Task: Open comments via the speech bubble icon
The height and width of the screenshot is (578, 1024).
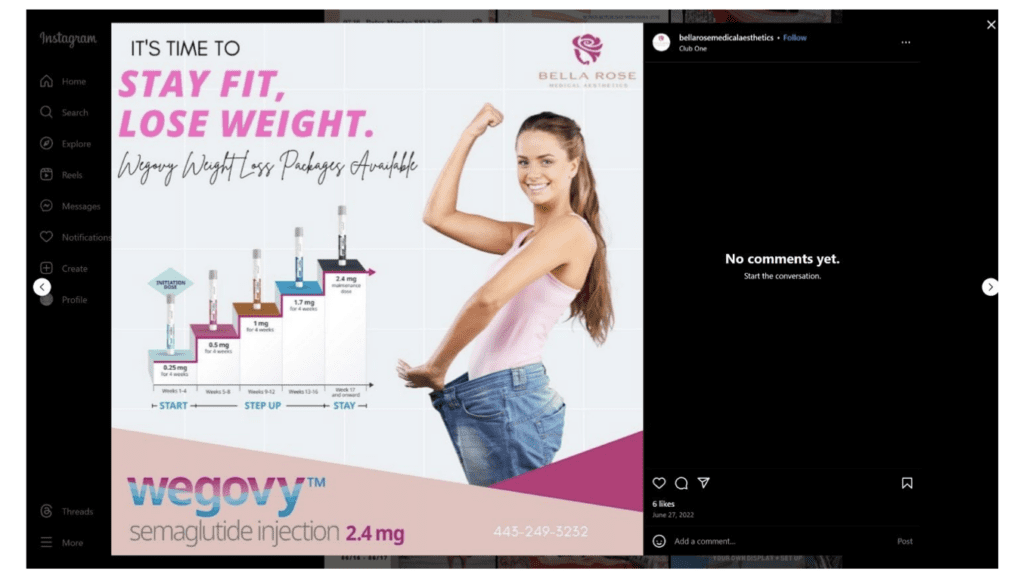Action: pyautogui.click(x=681, y=483)
